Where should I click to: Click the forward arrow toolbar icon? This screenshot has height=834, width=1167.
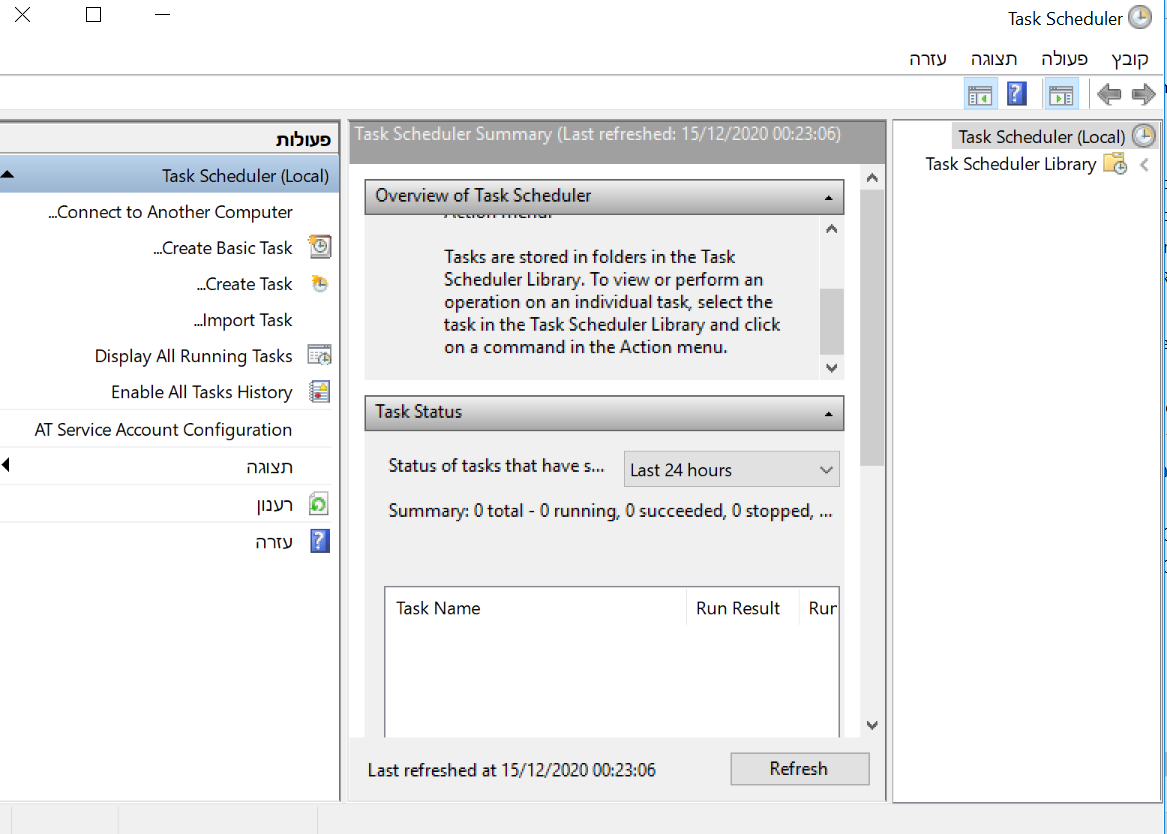[1142, 94]
